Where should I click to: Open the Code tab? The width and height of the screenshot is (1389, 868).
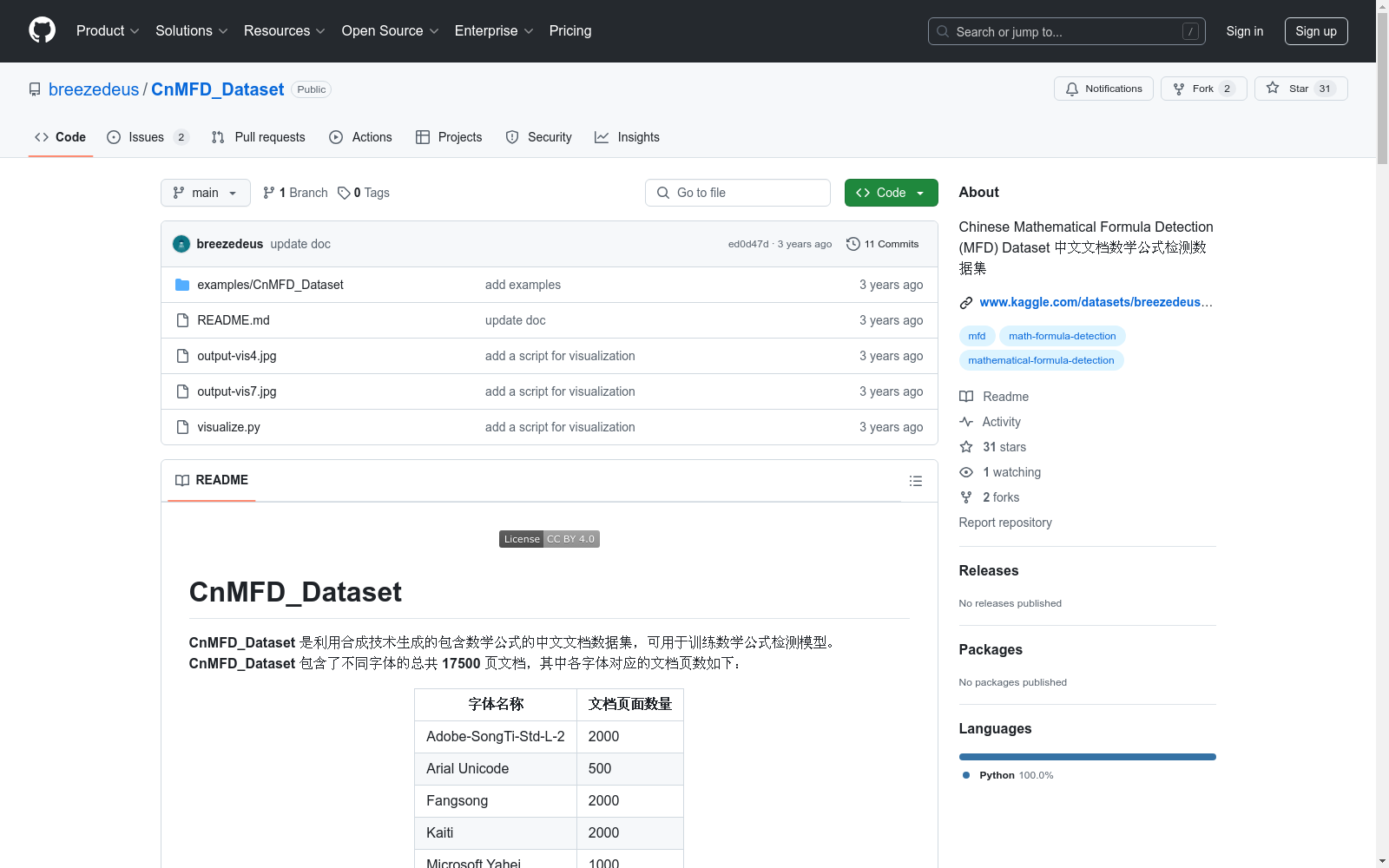[x=61, y=137]
